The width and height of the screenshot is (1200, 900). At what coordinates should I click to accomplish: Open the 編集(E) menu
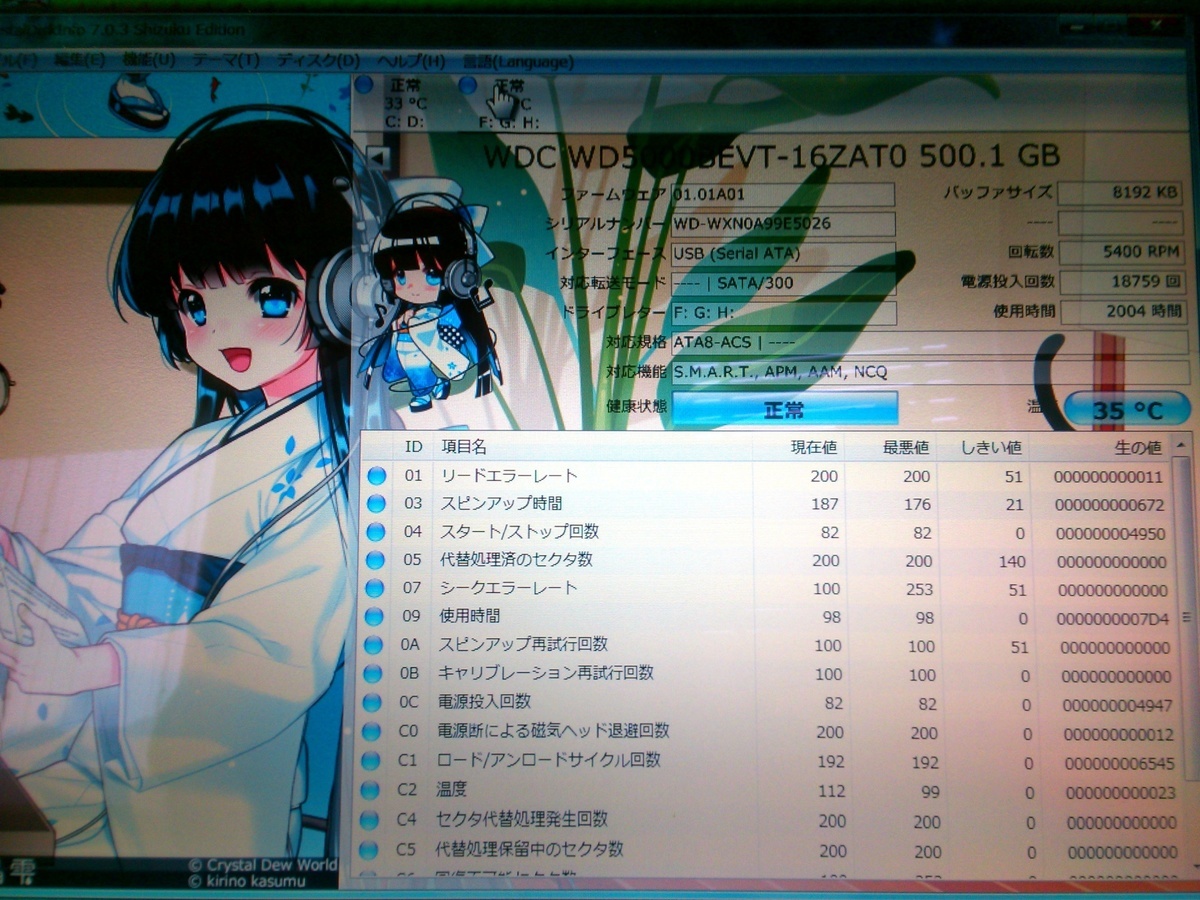(x=80, y=59)
